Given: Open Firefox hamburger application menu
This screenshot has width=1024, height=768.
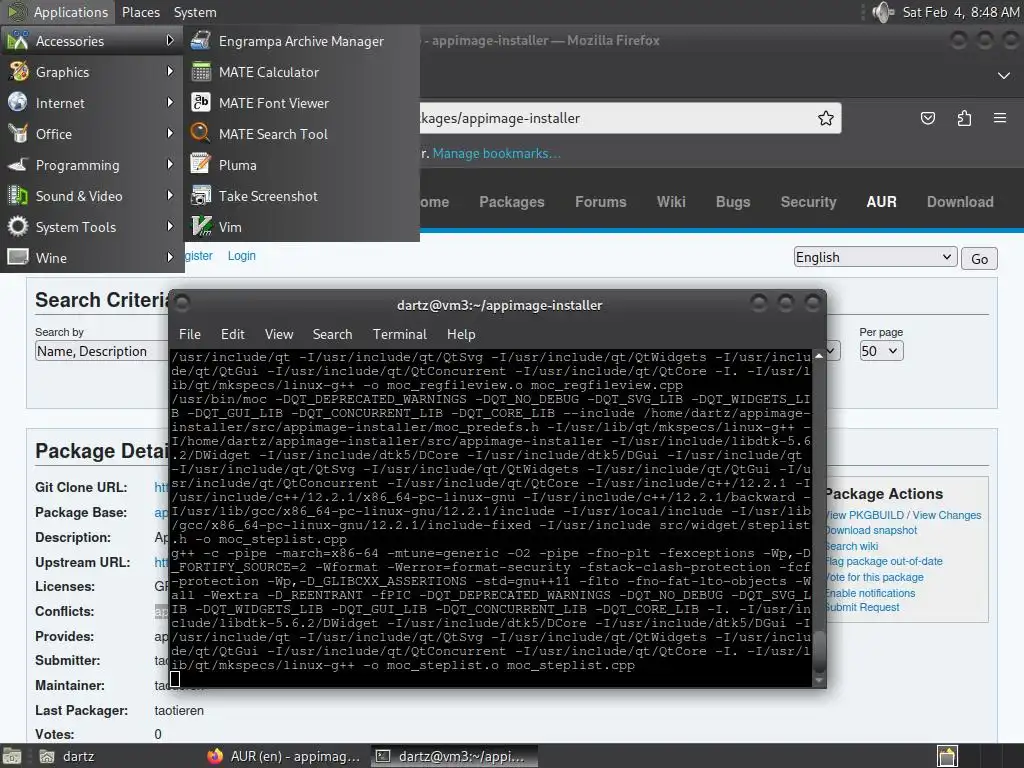Looking at the screenshot, I should 1000,118.
